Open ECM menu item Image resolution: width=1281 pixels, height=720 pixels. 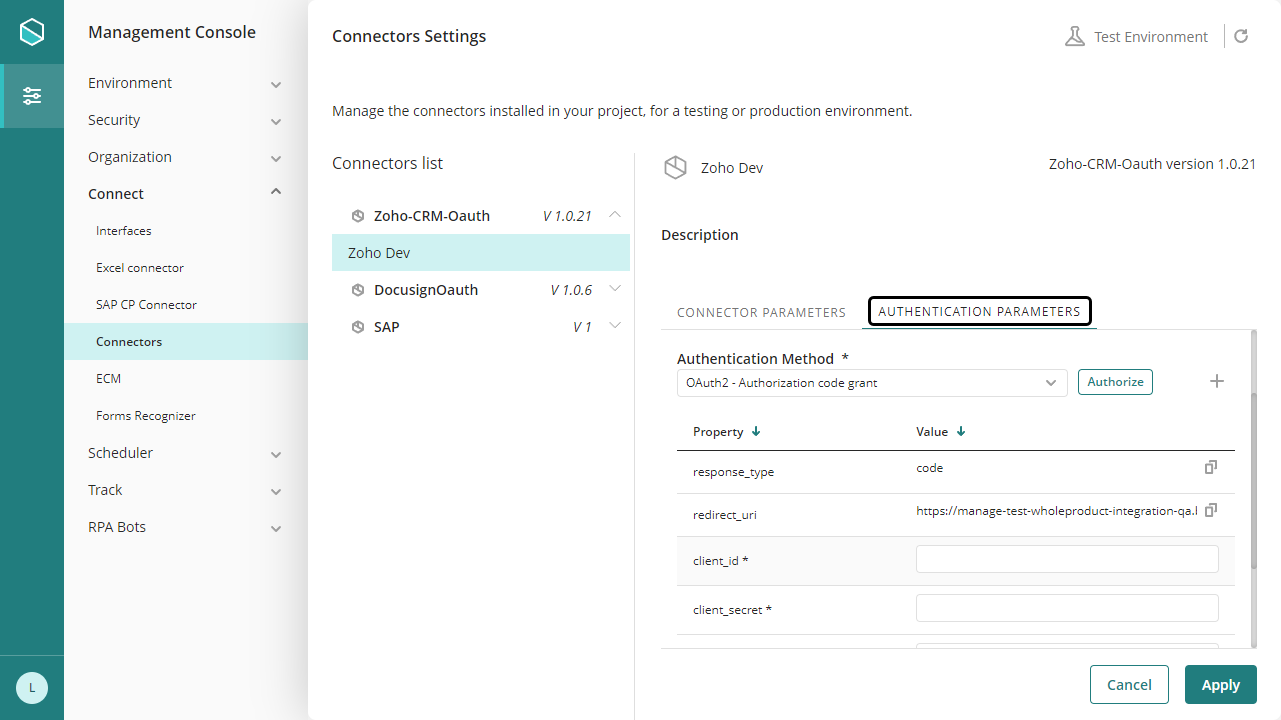pos(108,379)
